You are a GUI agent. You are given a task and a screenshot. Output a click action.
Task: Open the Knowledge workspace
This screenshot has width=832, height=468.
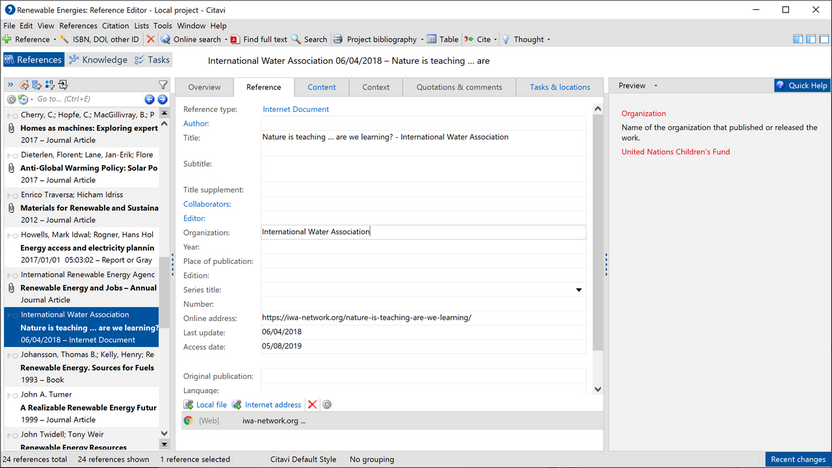[x=99, y=59]
